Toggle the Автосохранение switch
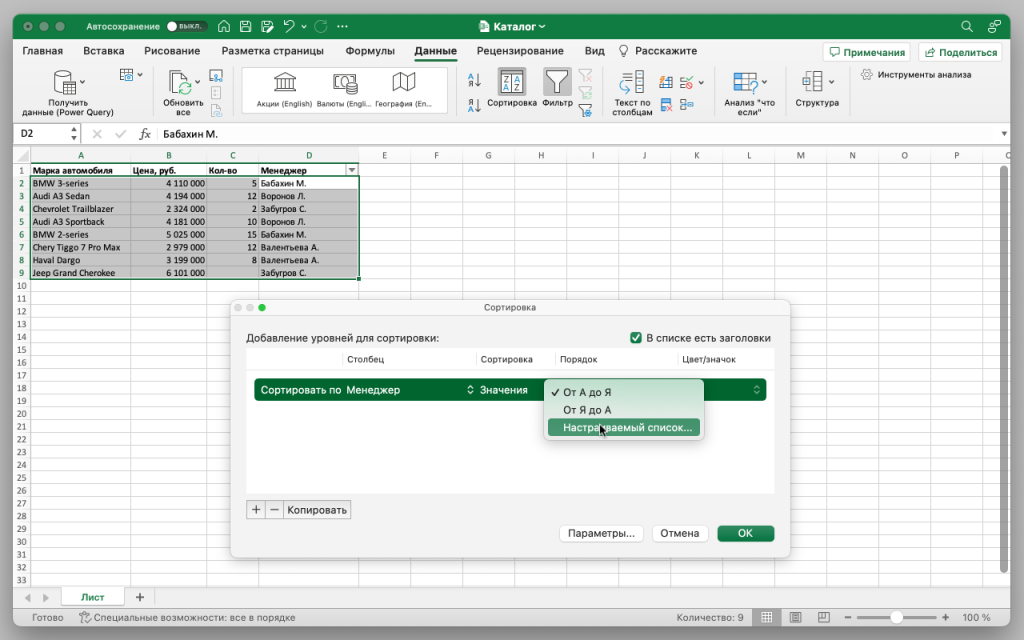1024x640 pixels. (x=186, y=26)
